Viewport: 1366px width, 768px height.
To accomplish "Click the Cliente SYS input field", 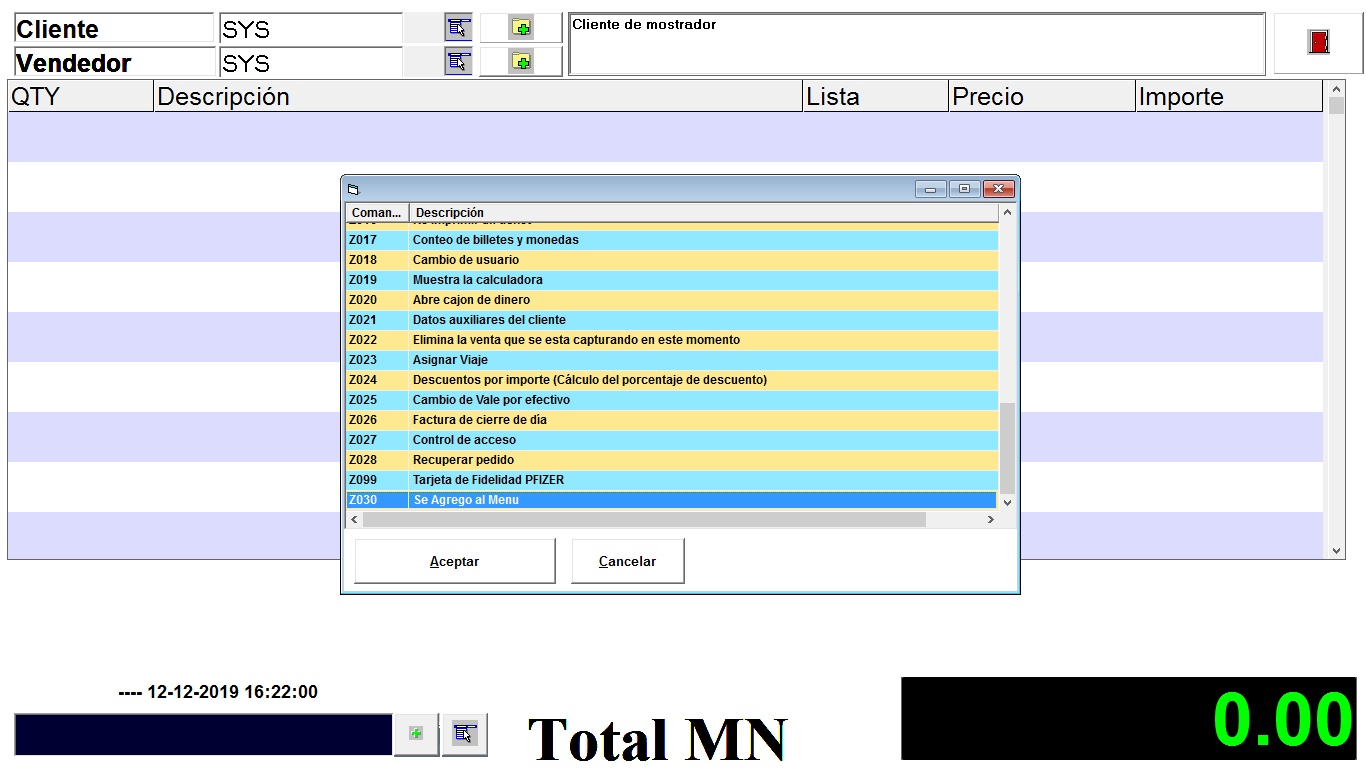I will tap(310, 29).
